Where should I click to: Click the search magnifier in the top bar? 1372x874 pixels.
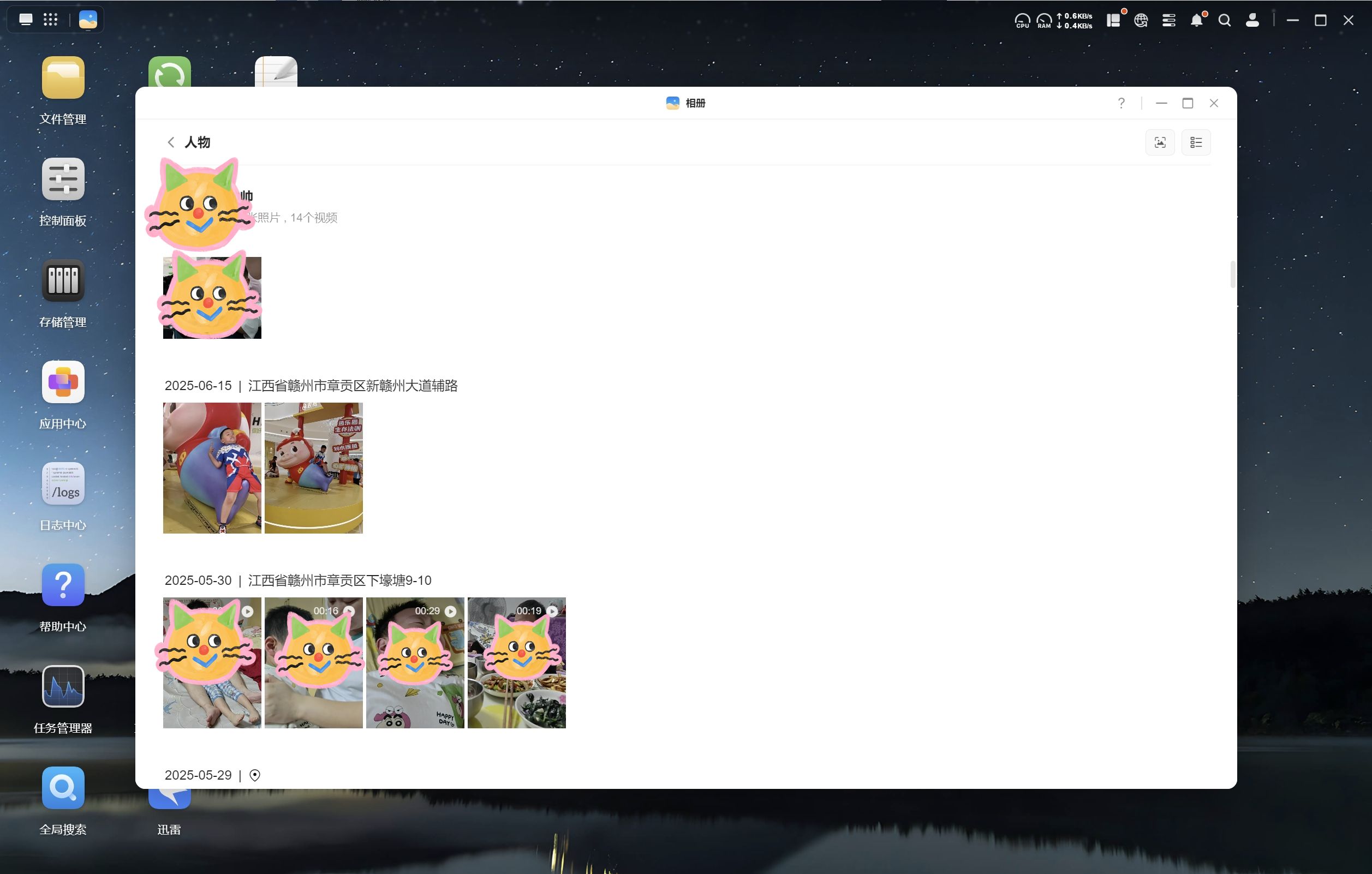(1224, 21)
